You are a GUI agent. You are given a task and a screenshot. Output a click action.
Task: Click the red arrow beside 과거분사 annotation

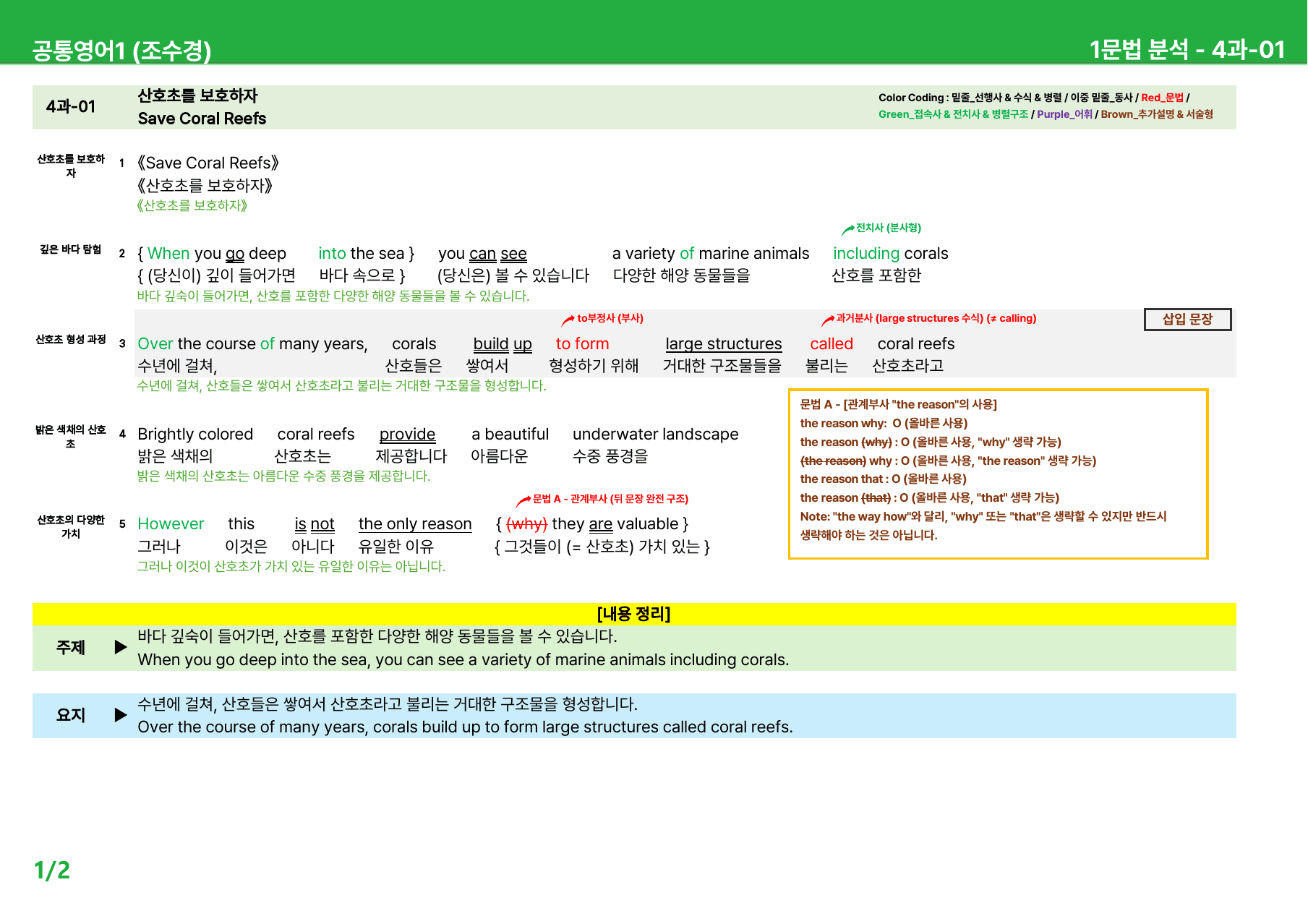828,320
